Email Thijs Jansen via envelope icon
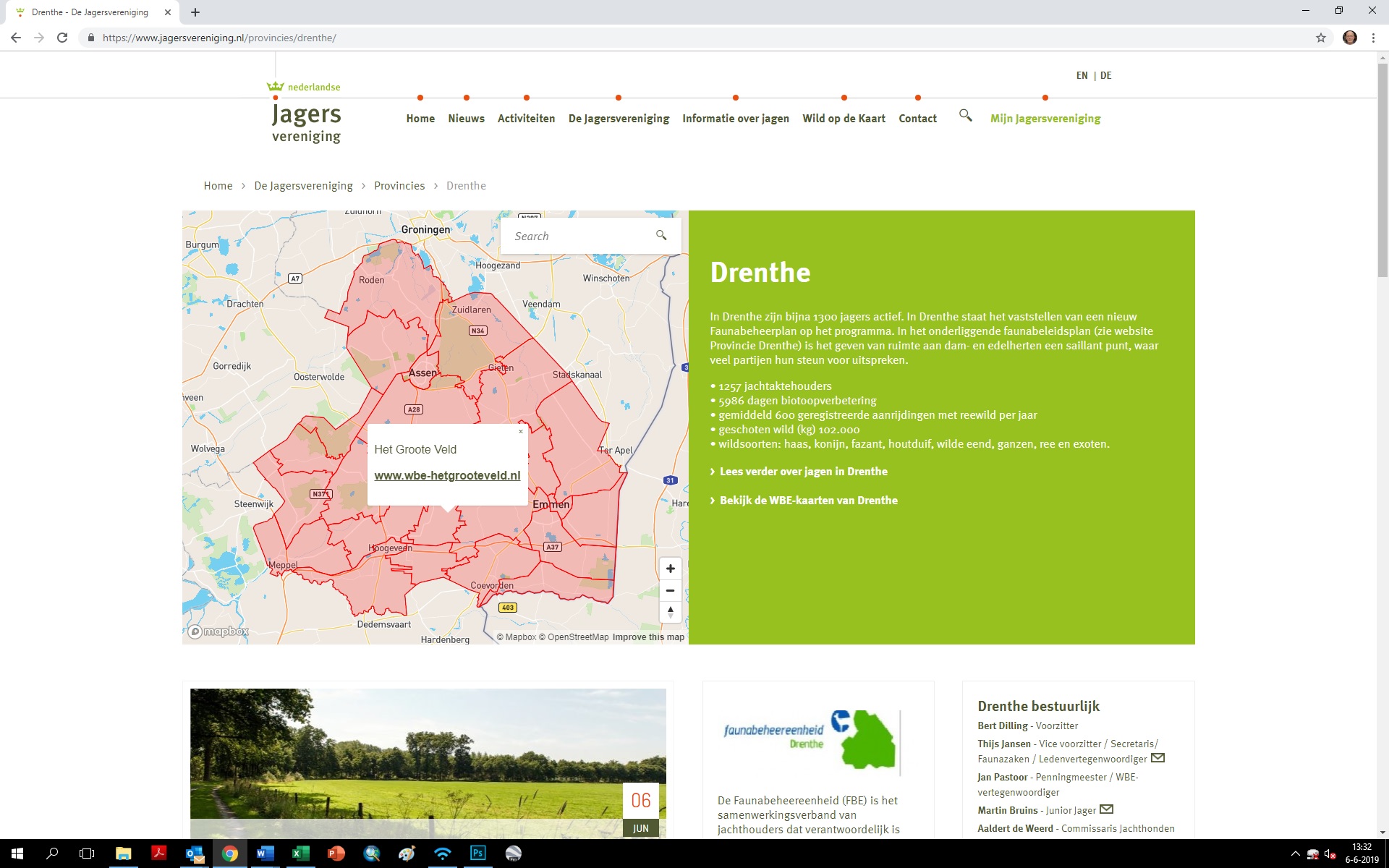1389x868 pixels. pyautogui.click(x=1157, y=758)
